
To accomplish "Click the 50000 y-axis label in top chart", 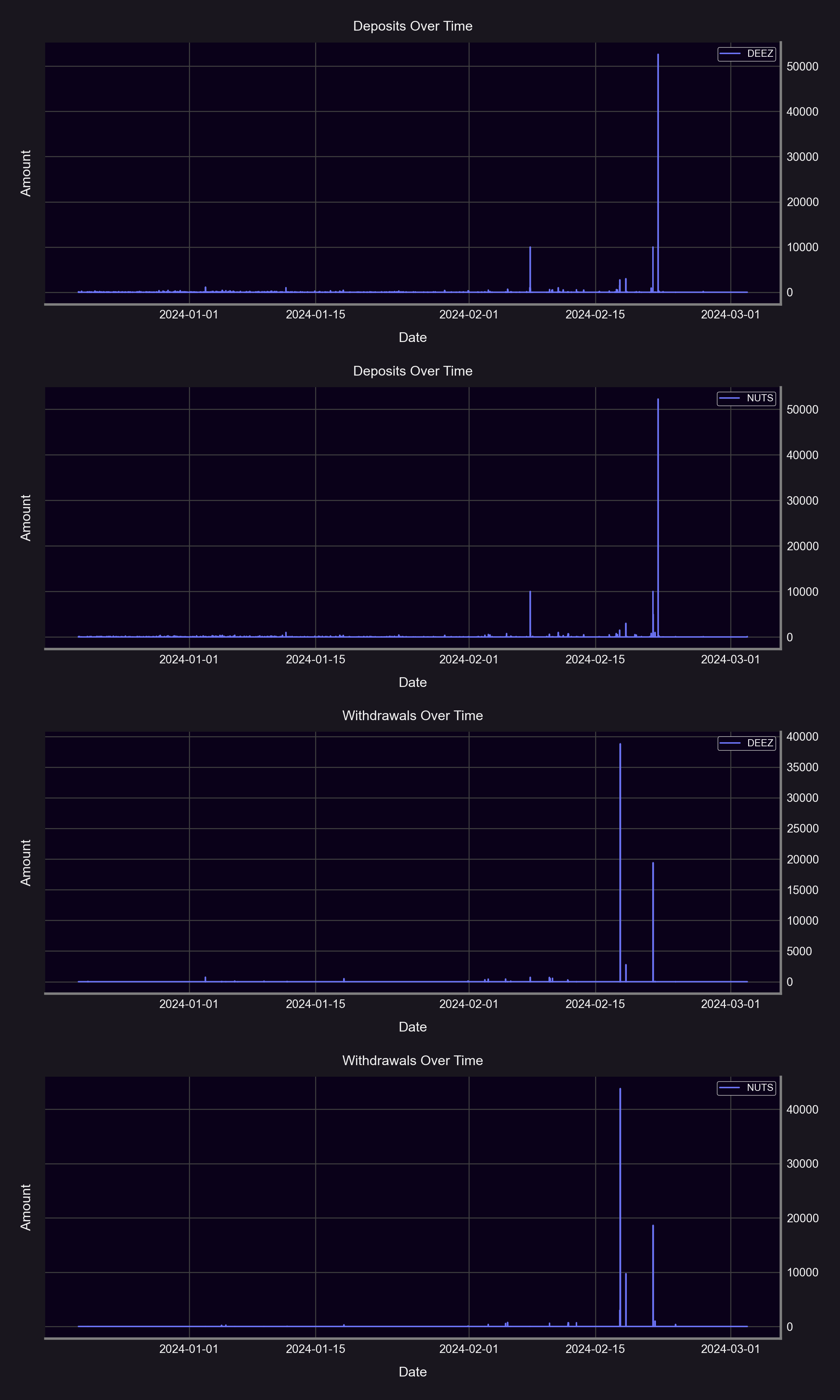I will tap(802, 67).
